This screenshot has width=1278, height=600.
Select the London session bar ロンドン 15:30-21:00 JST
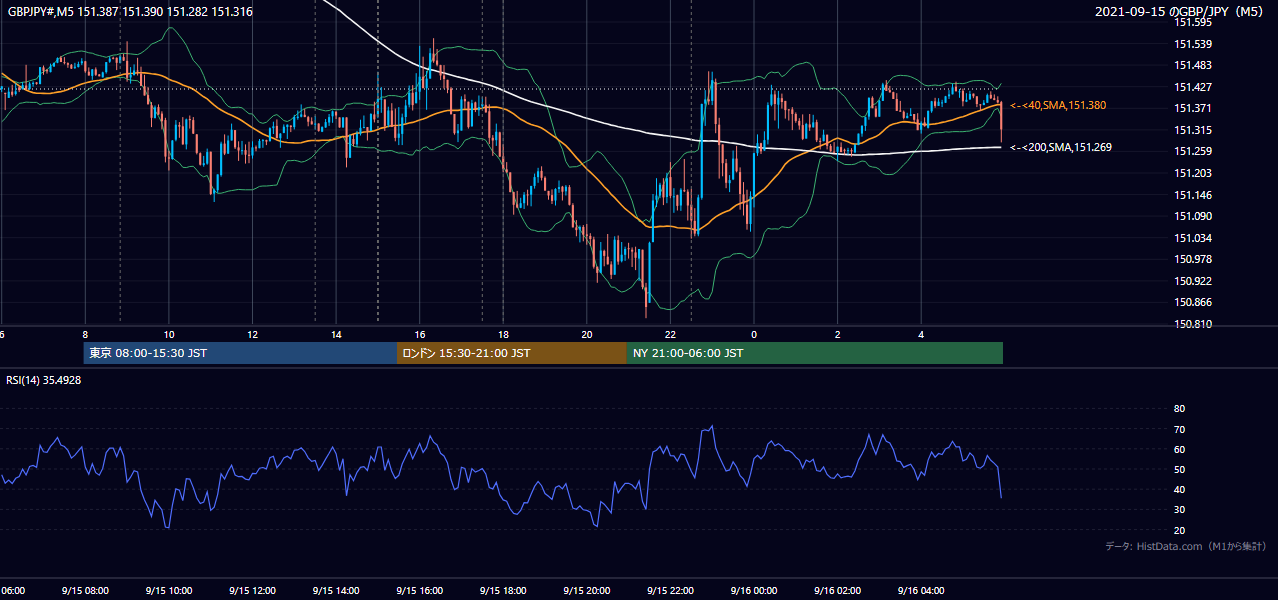click(512, 353)
